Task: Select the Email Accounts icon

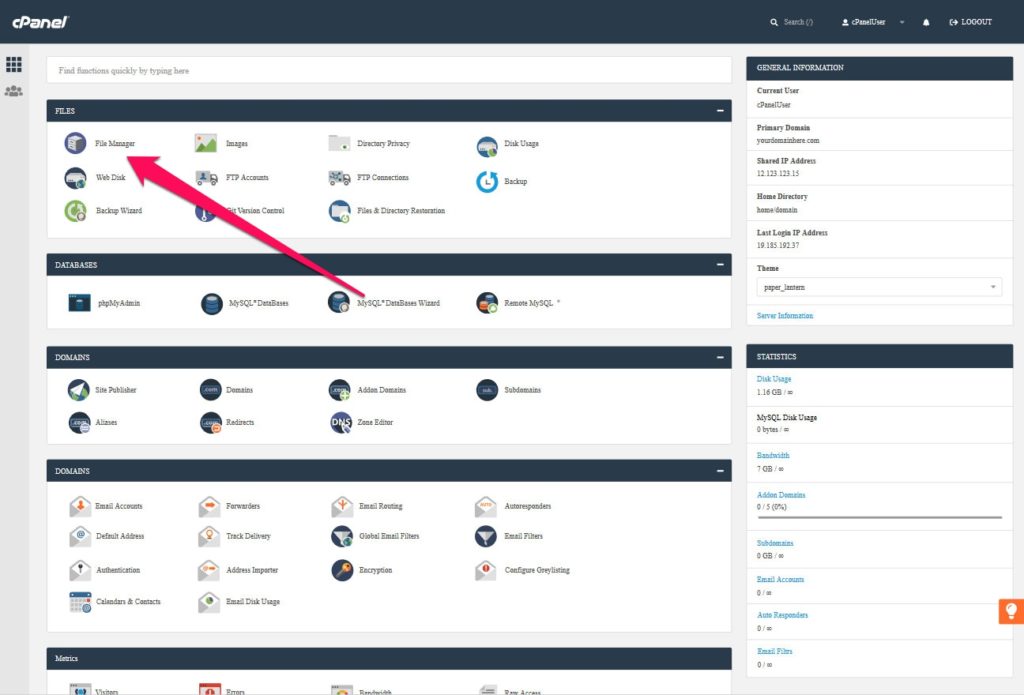Action: (80, 507)
